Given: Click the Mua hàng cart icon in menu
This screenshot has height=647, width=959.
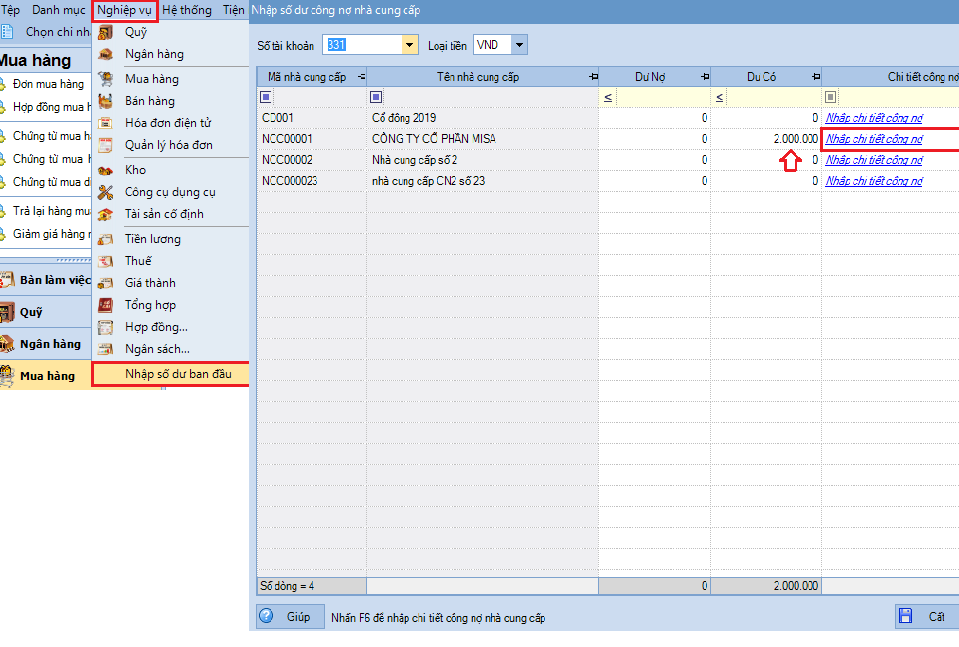Looking at the screenshot, I should 105,79.
